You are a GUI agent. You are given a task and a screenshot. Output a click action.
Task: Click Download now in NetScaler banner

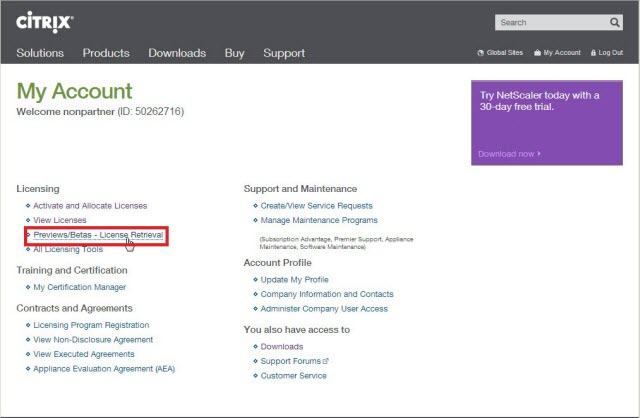[x=508, y=154]
